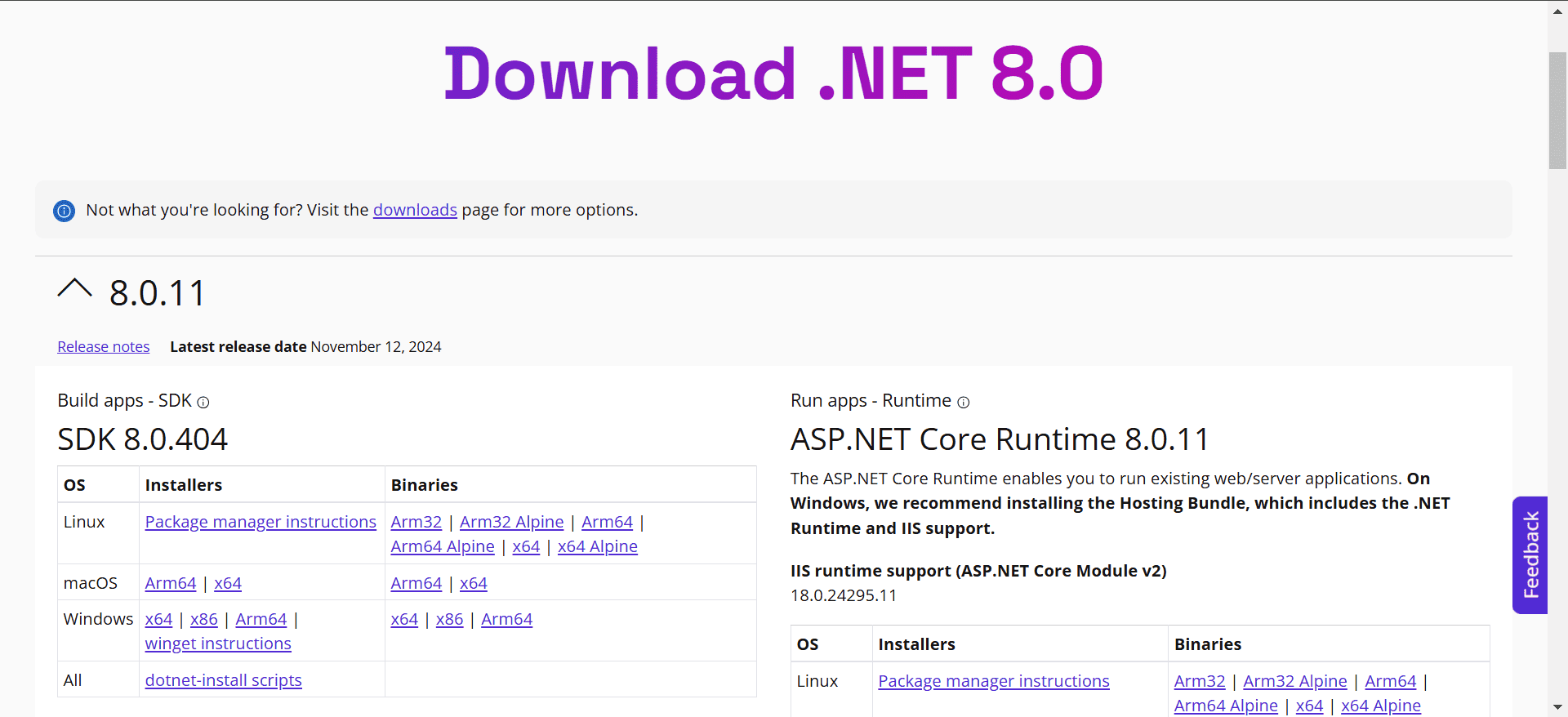1568x717 pixels.
Task: Download SDK macOS Arm64 binary
Action: pos(416,583)
